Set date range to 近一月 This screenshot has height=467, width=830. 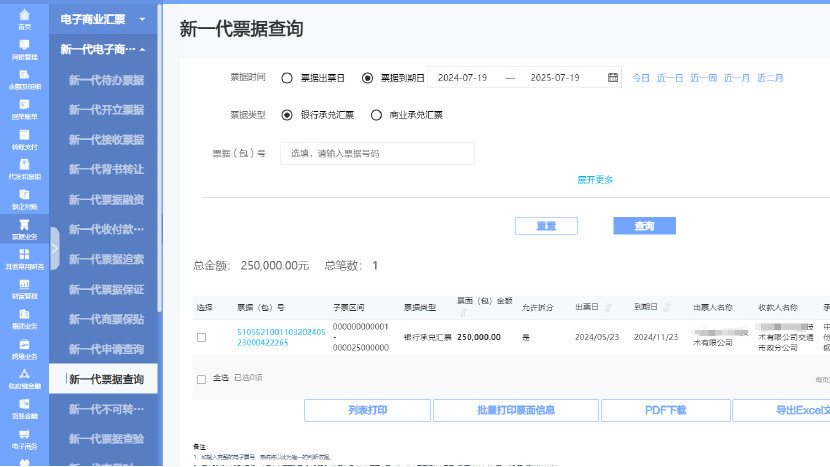point(736,78)
